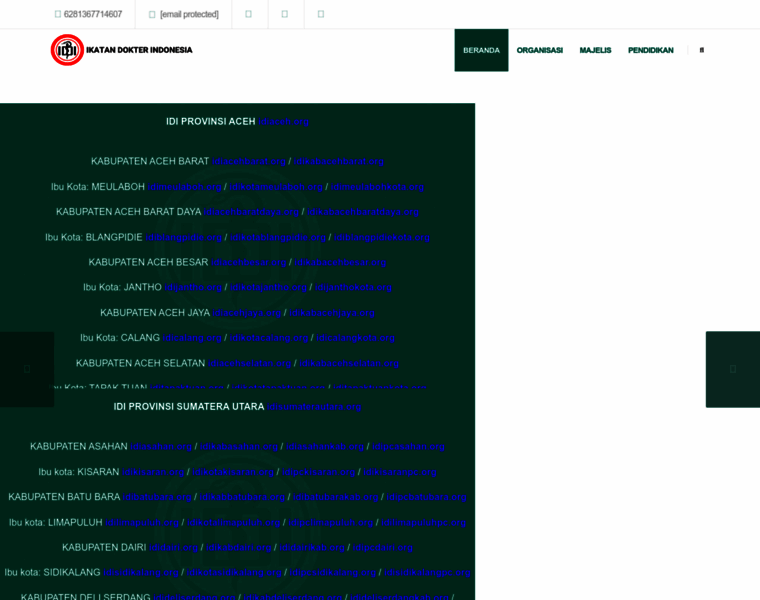Open the idikabacehselatan.org link
The width and height of the screenshot is (760, 600).
[349, 363]
